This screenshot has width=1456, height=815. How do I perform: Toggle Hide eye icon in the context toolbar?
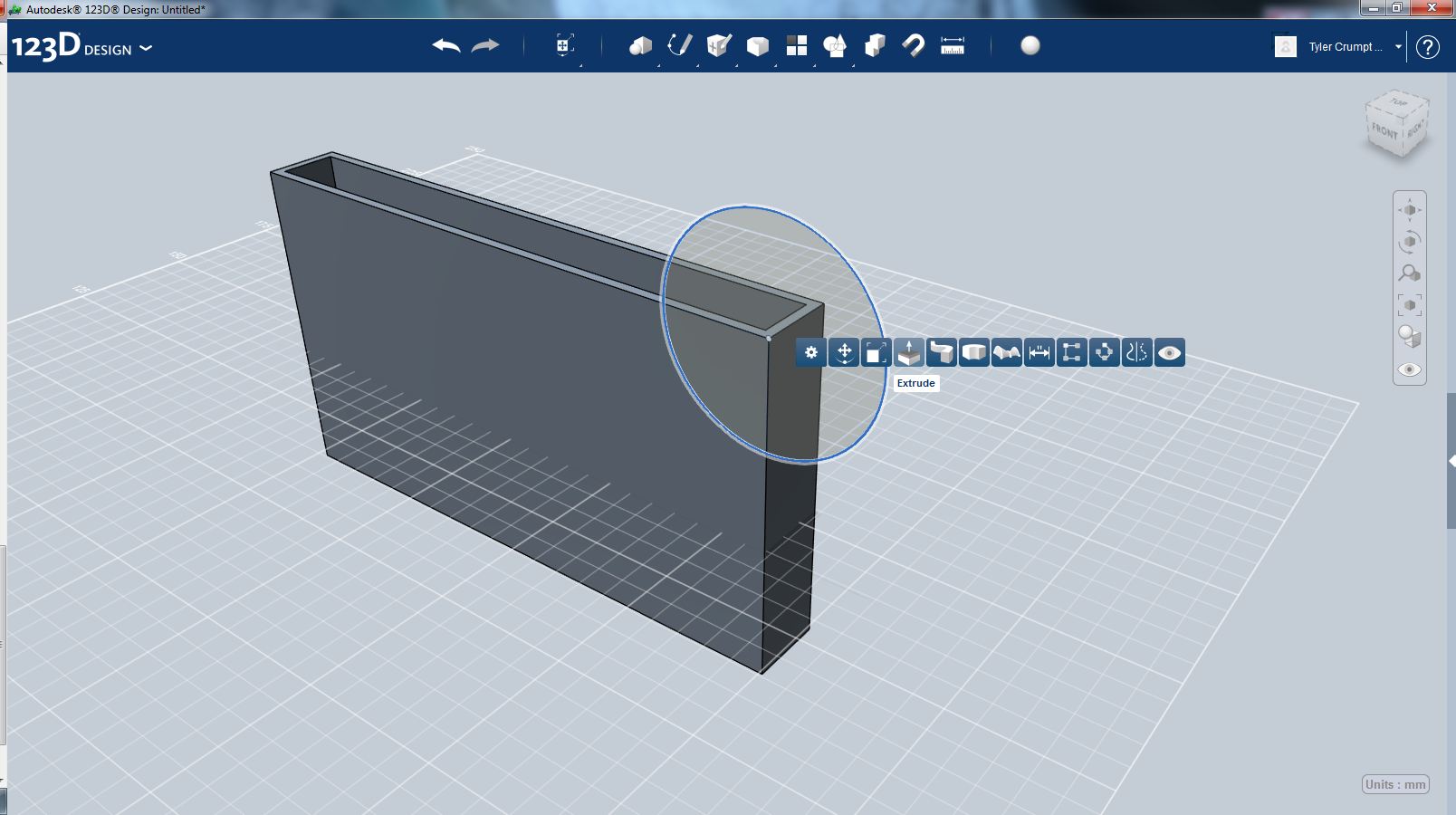tap(1170, 352)
